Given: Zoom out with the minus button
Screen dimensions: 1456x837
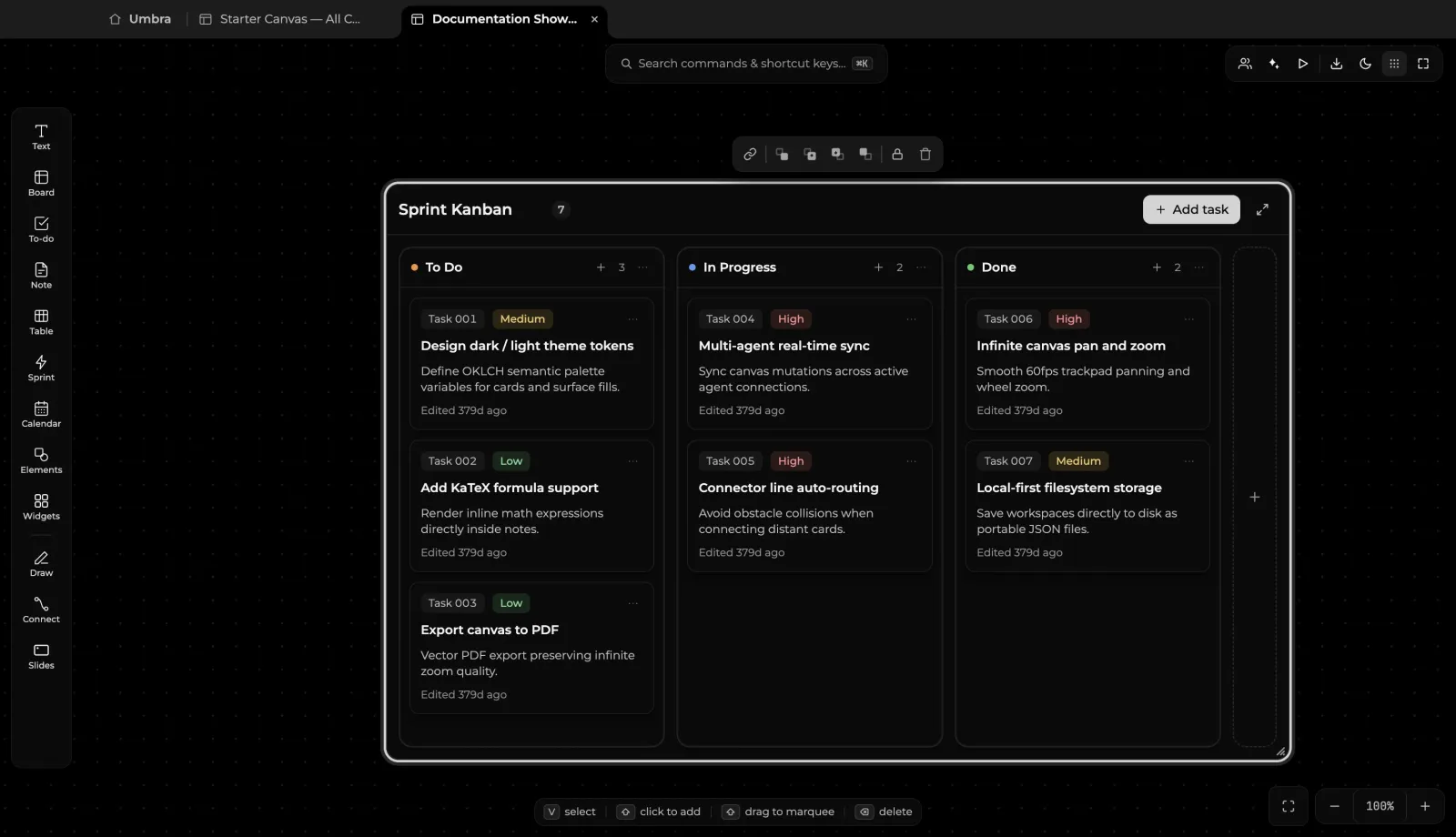Looking at the screenshot, I should coord(1334,806).
